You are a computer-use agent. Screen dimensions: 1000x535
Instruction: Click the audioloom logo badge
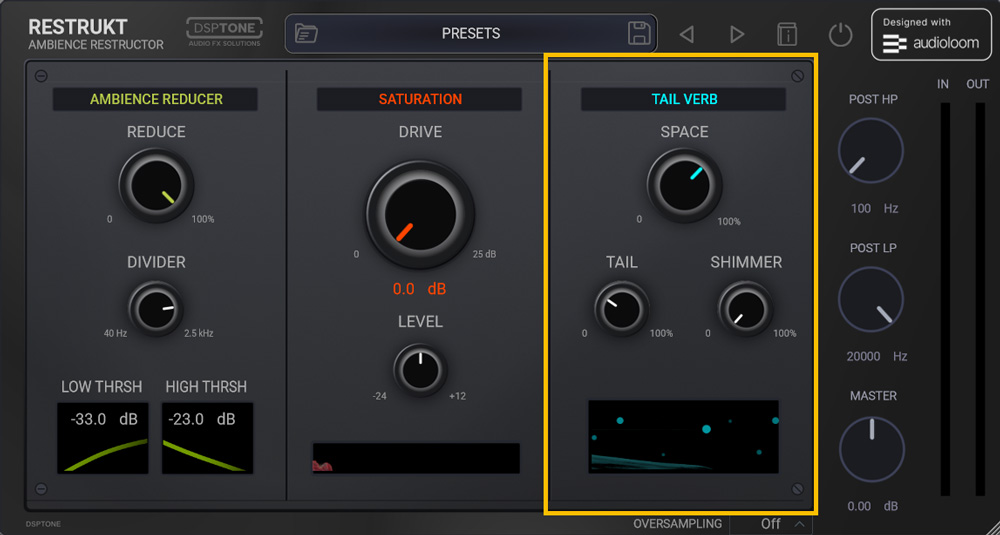pos(932,34)
